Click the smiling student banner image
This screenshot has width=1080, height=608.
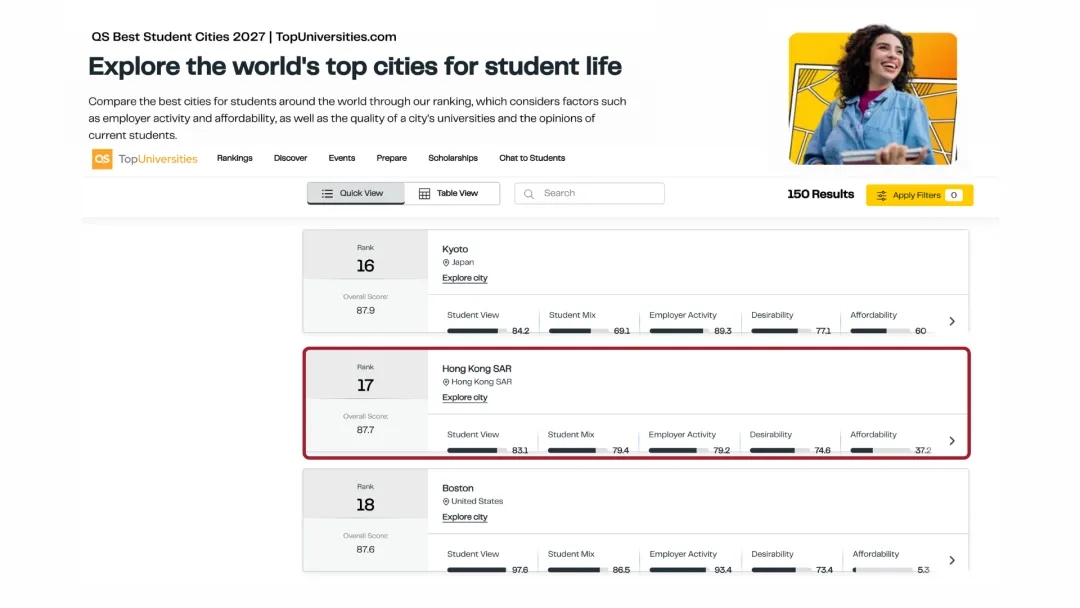873,95
